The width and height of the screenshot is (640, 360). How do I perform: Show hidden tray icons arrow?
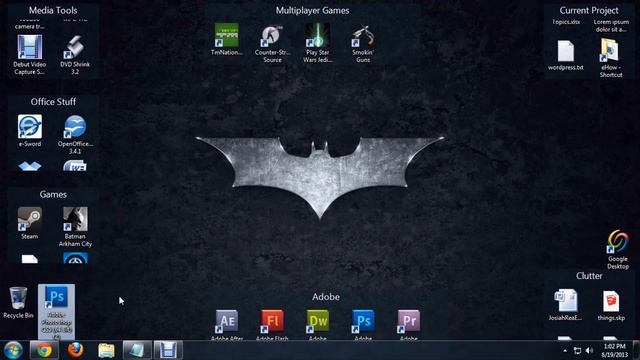[x=565, y=351]
